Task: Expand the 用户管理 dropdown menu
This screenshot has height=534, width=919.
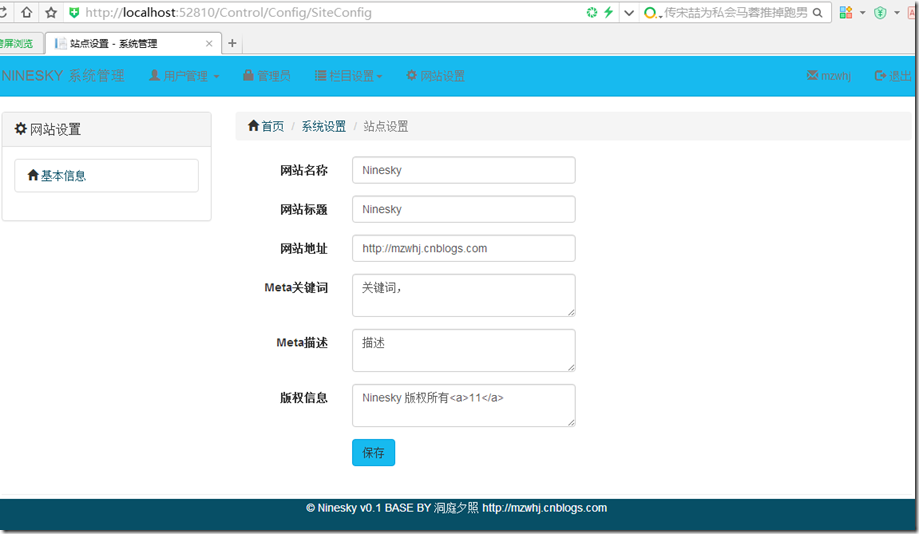Action: pos(184,76)
